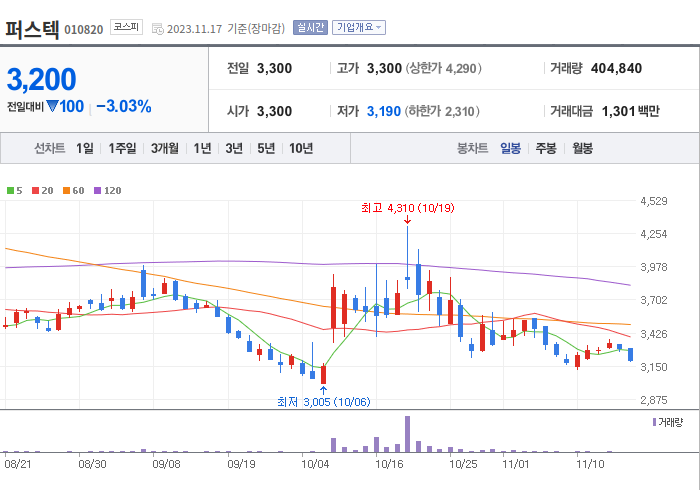Viewport: 700px width, 490px height.
Task: Select the 월봉 candlestick chart
Action: [583, 148]
